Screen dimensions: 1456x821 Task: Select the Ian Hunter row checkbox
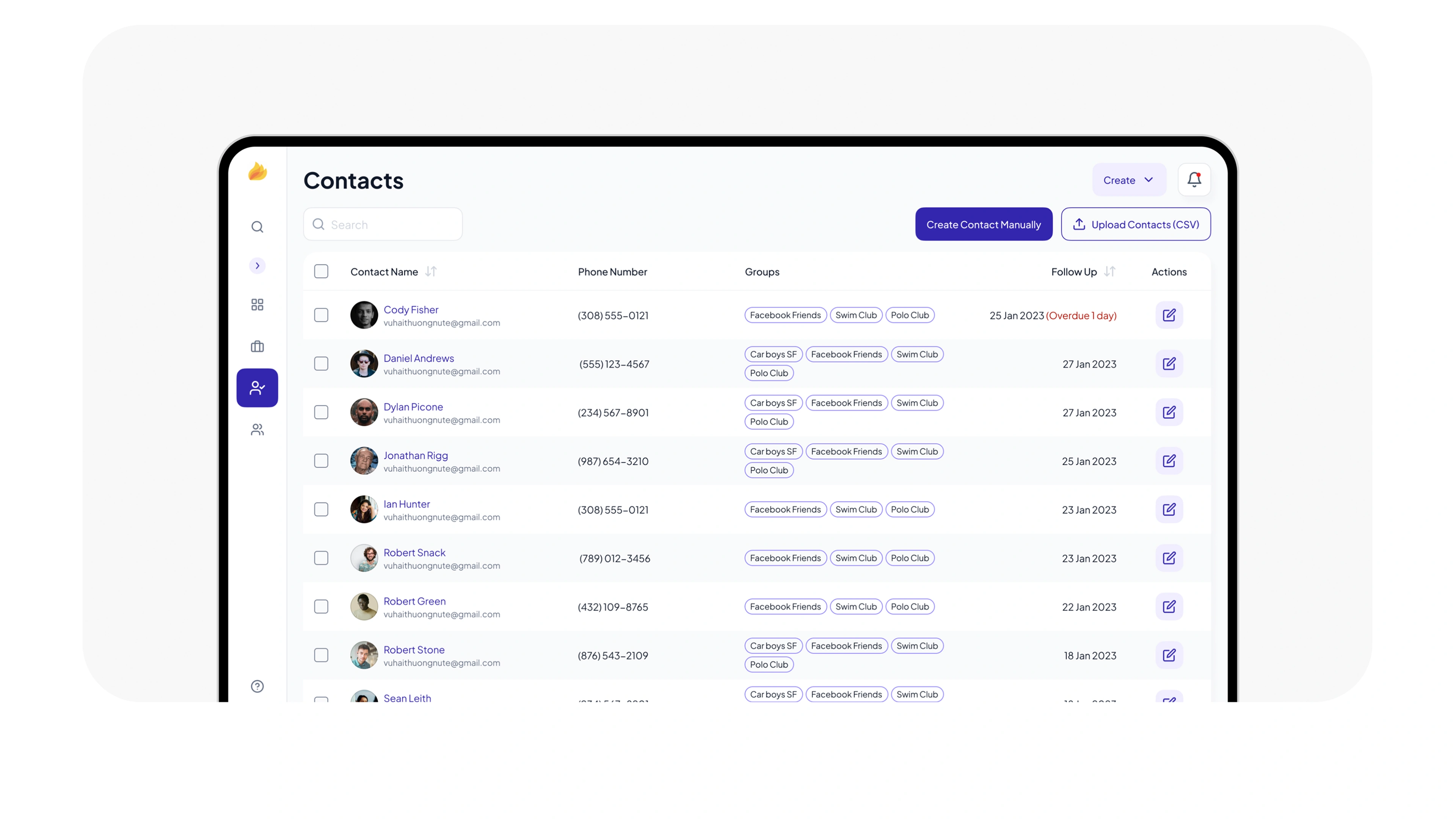[x=321, y=509]
